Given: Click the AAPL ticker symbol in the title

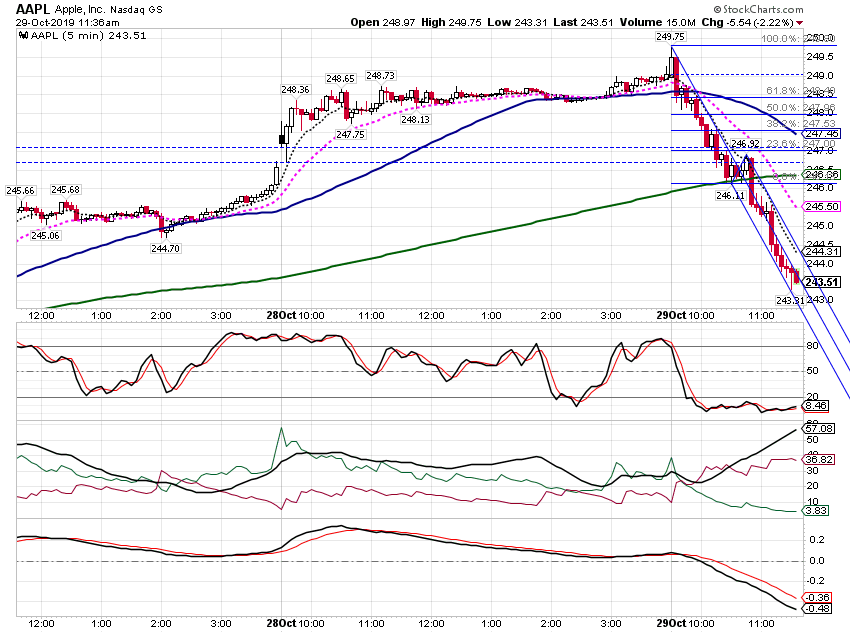Looking at the screenshot, I should [33, 9].
